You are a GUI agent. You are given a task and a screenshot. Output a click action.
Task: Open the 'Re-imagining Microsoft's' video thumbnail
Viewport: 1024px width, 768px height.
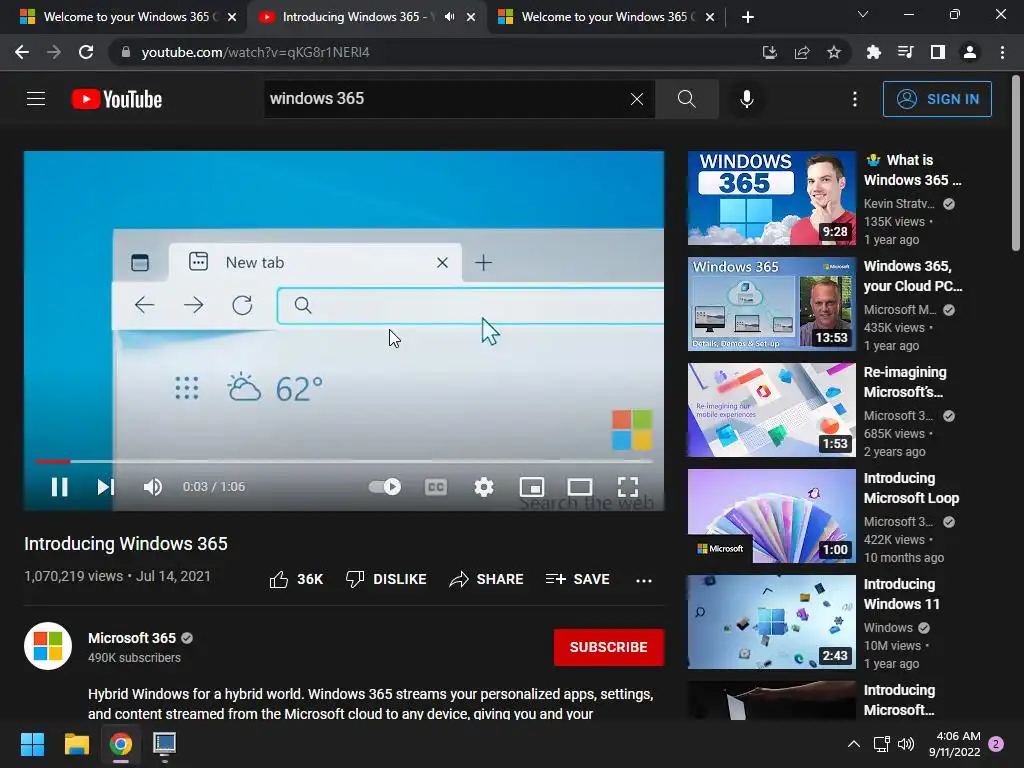click(771, 409)
